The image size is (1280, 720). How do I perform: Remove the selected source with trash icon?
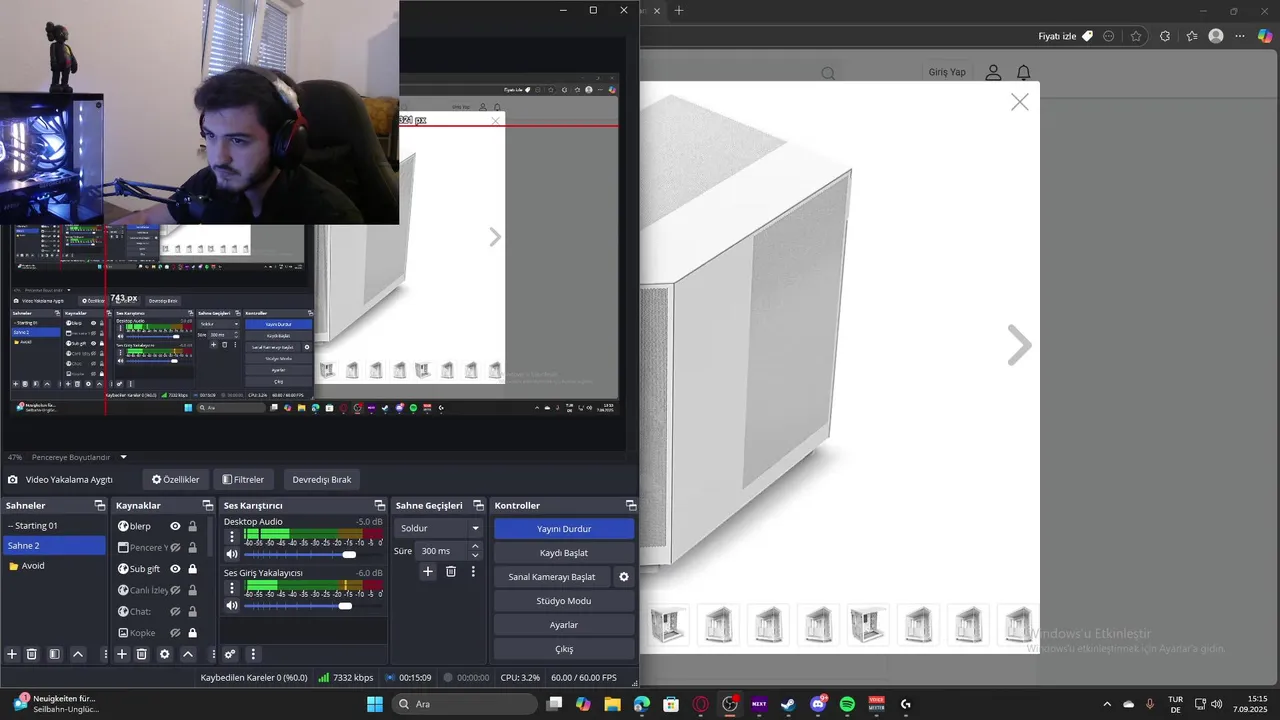point(142,654)
